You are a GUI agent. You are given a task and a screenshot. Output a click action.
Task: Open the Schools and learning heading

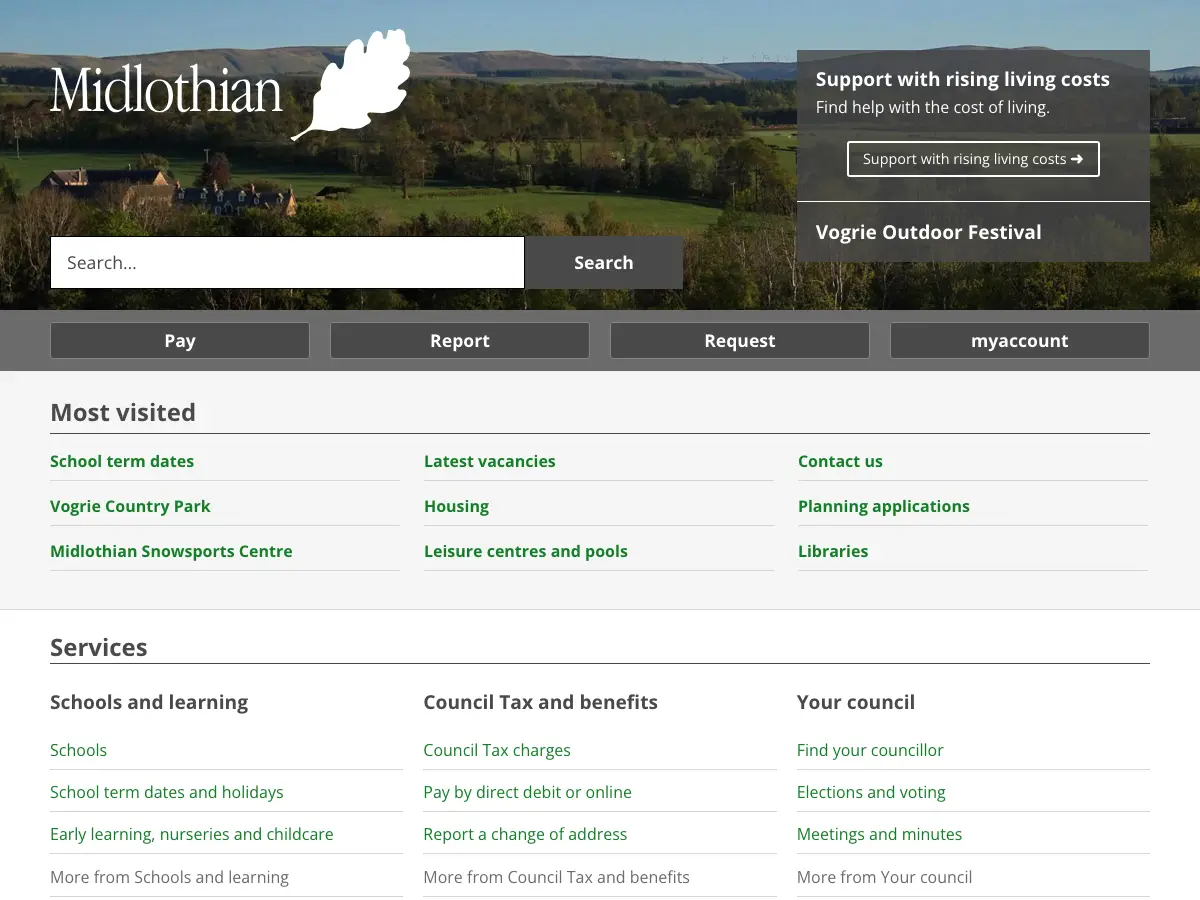pyautogui.click(x=149, y=702)
